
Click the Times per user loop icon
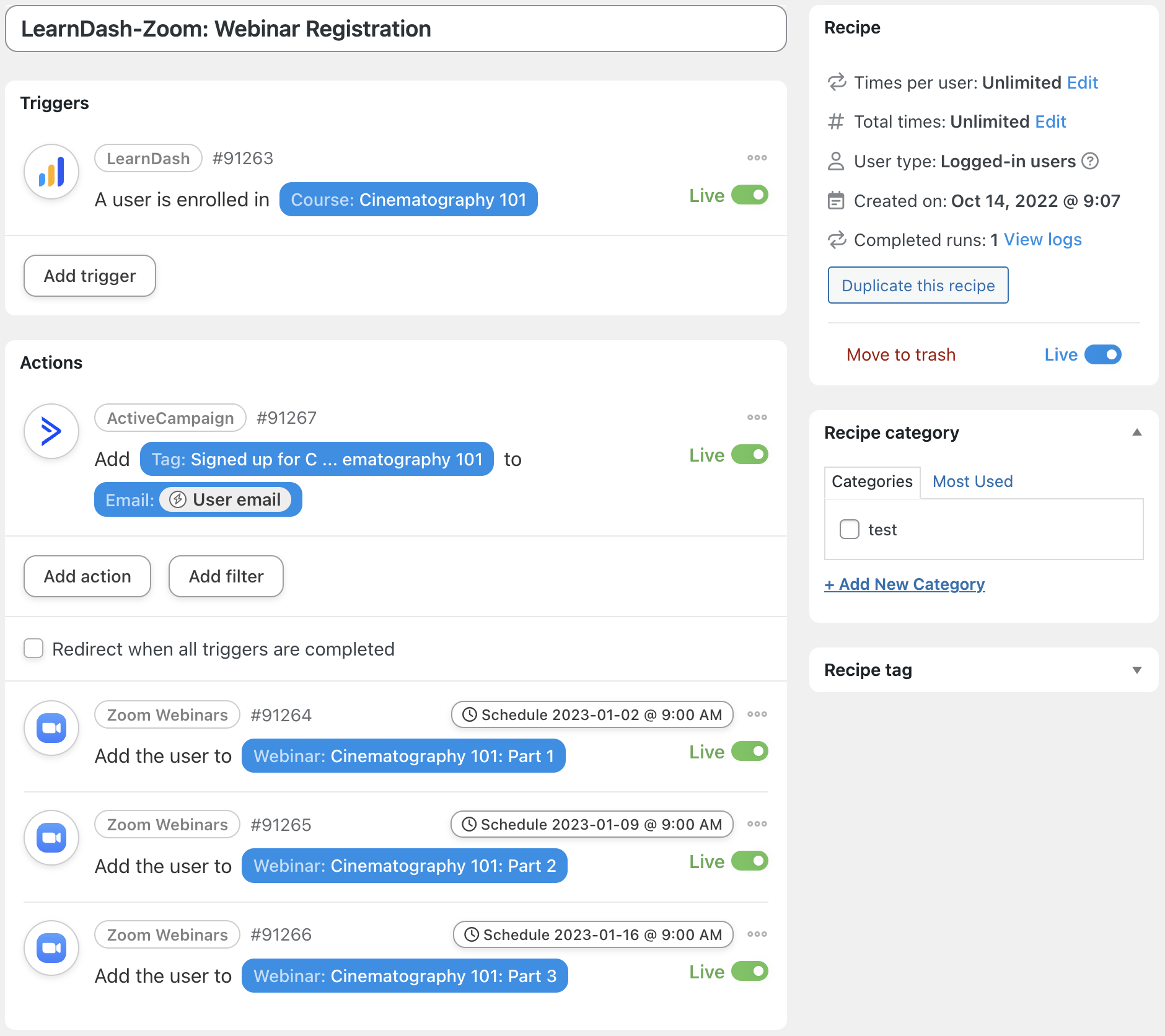[837, 82]
